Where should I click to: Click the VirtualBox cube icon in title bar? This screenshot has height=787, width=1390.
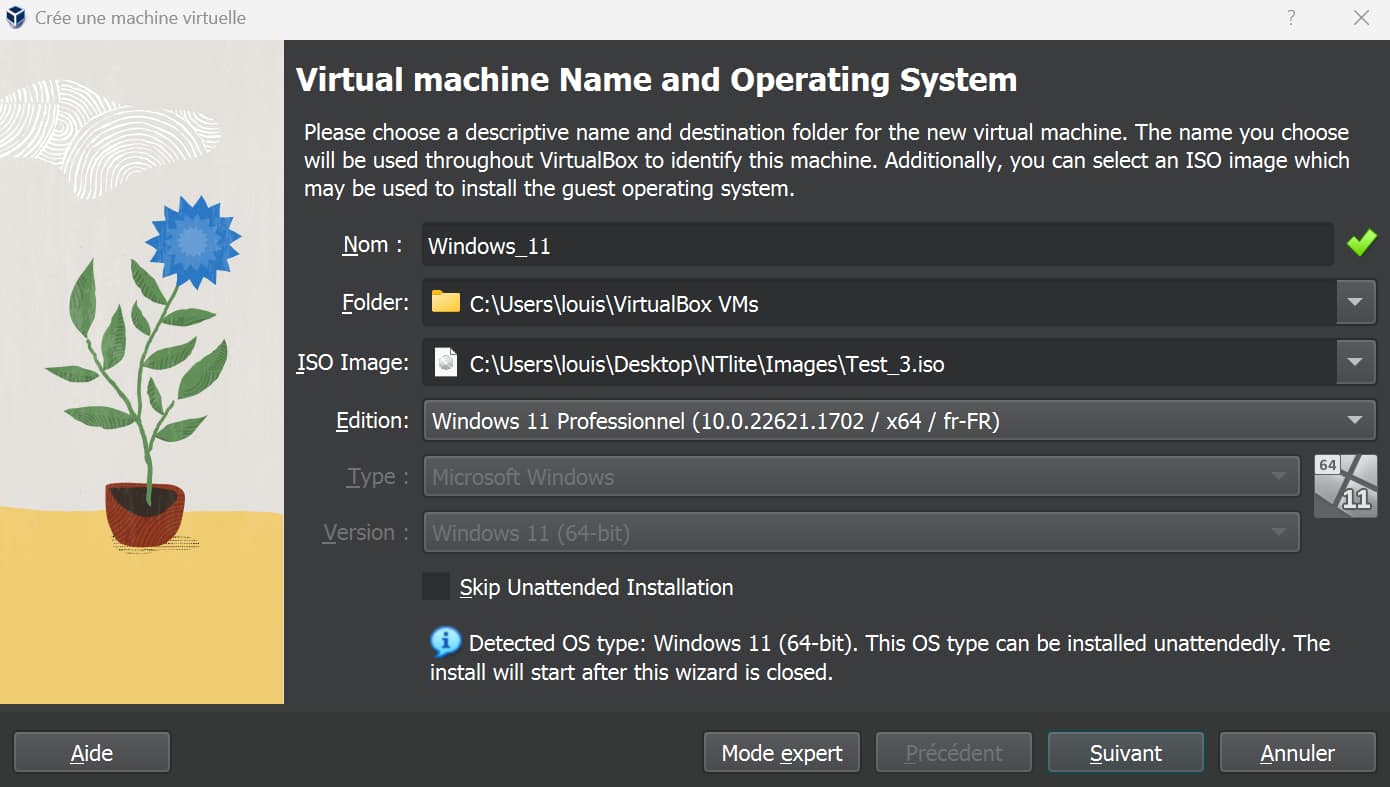point(15,17)
